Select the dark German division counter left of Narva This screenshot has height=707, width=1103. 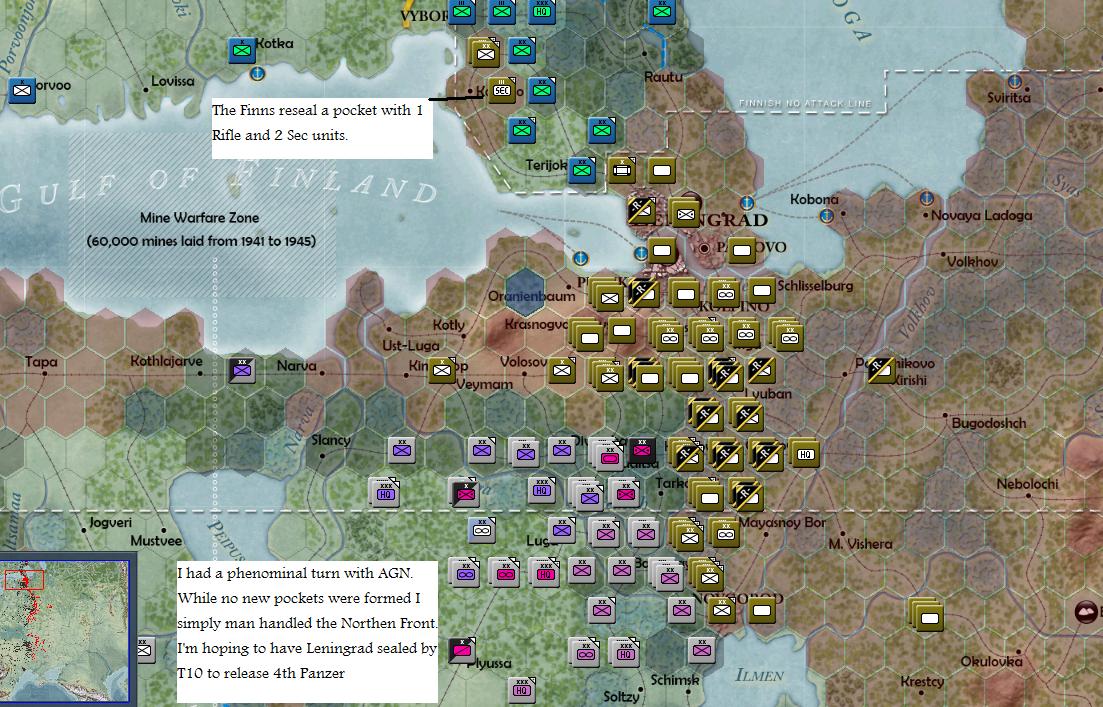[242, 369]
